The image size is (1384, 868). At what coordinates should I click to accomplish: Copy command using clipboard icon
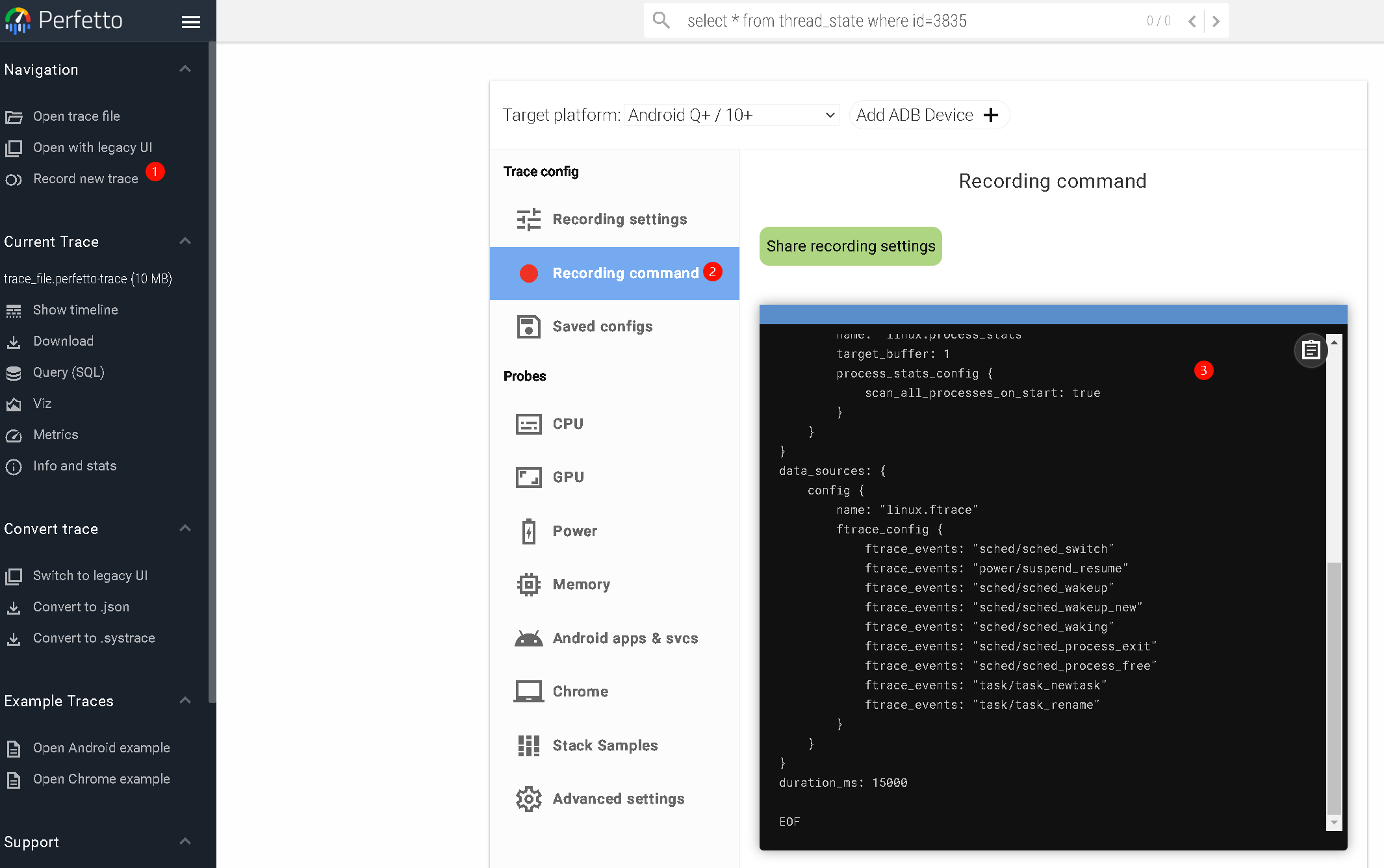(x=1311, y=350)
